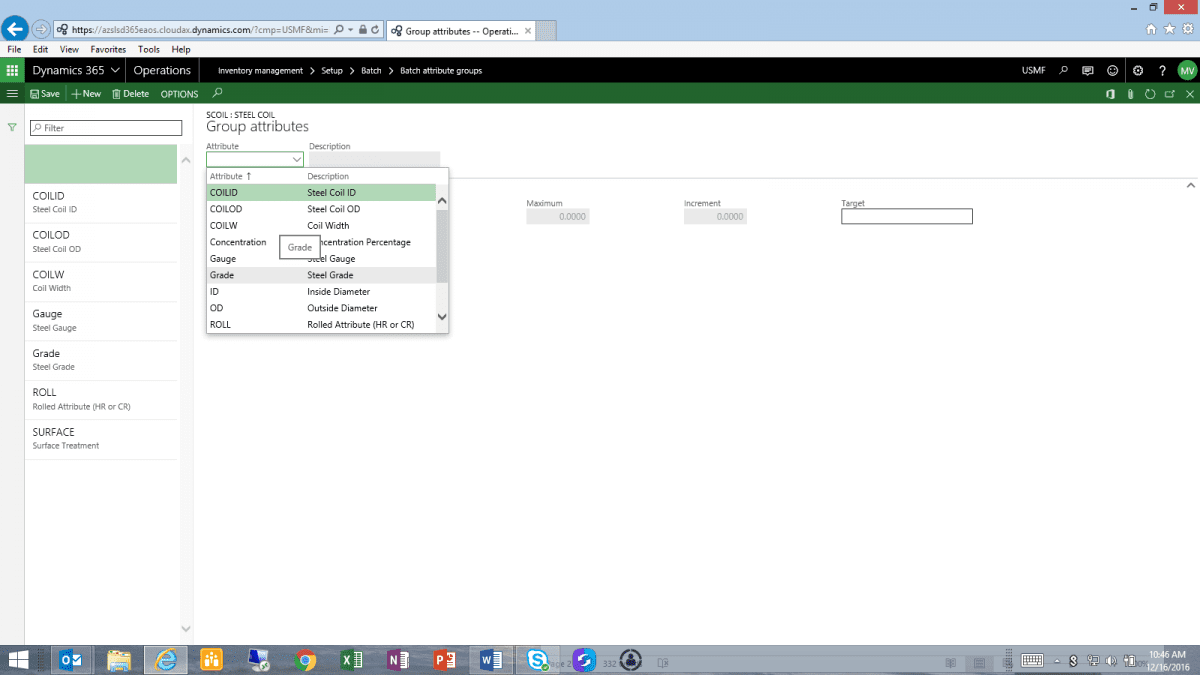Open the Favorites menu in browser
This screenshot has height=675, width=1200.
[x=108, y=49]
